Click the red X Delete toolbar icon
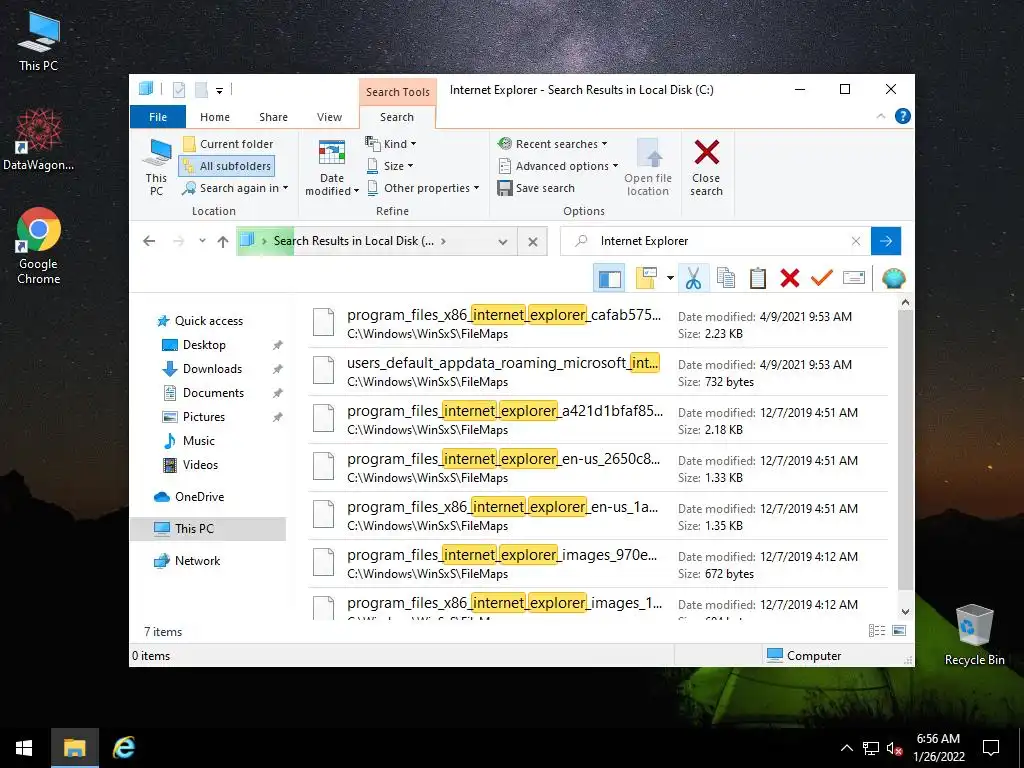Image resolution: width=1024 pixels, height=768 pixels. (x=790, y=278)
